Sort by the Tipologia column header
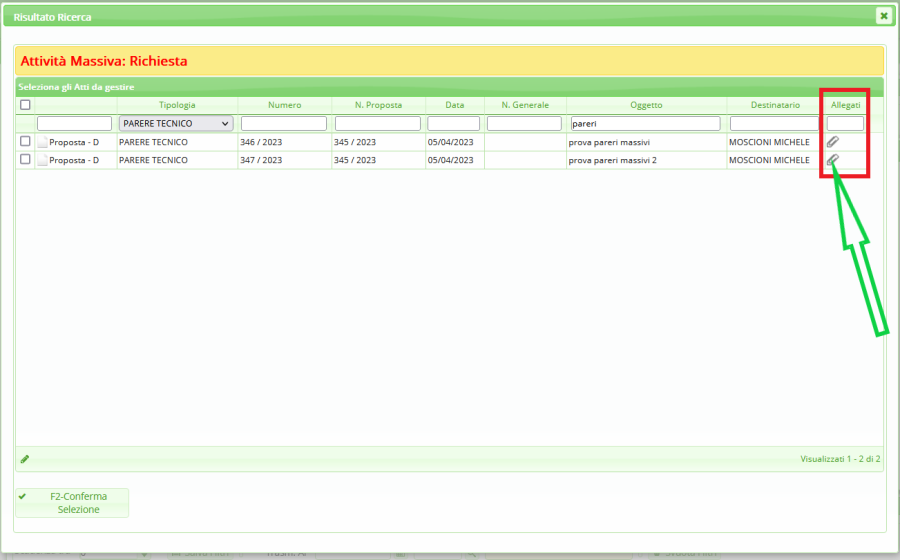Viewport: 900px width, 560px height. pyautogui.click(x=177, y=105)
